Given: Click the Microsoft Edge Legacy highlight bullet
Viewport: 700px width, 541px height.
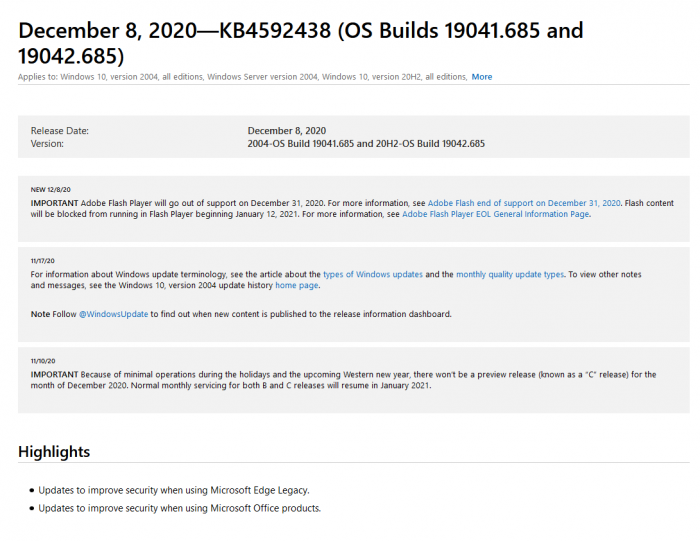Looking at the screenshot, I should (174, 490).
